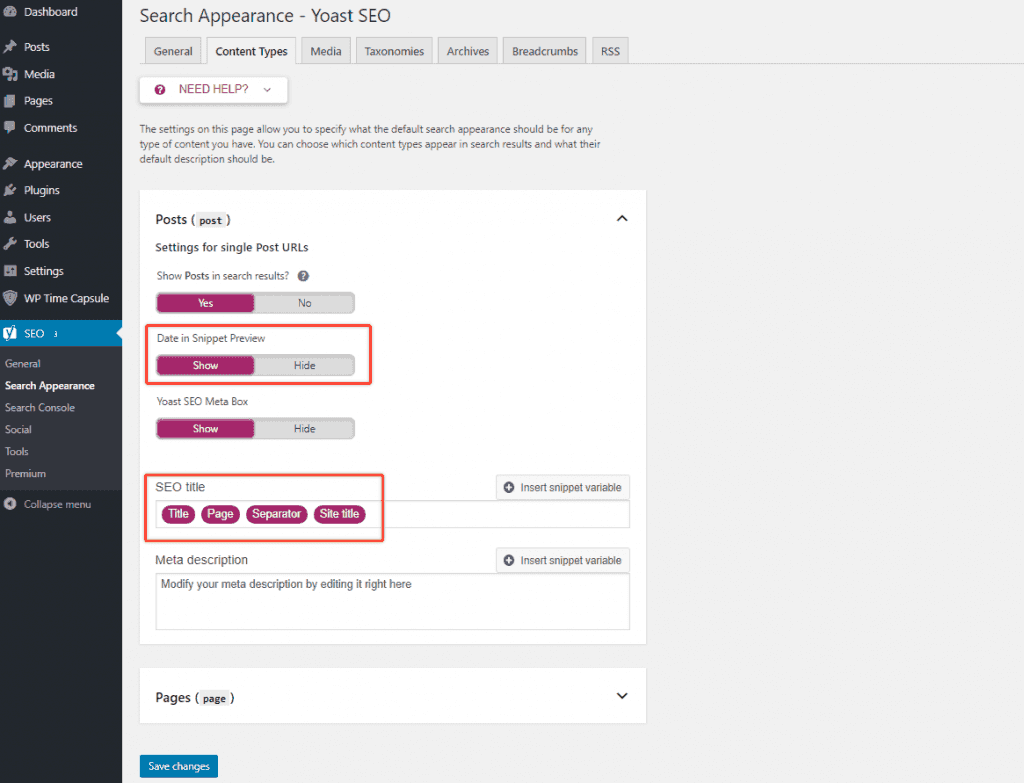Click the Plugins plug icon
The width and height of the screenshot is (1024, 783).
point(11,190)
